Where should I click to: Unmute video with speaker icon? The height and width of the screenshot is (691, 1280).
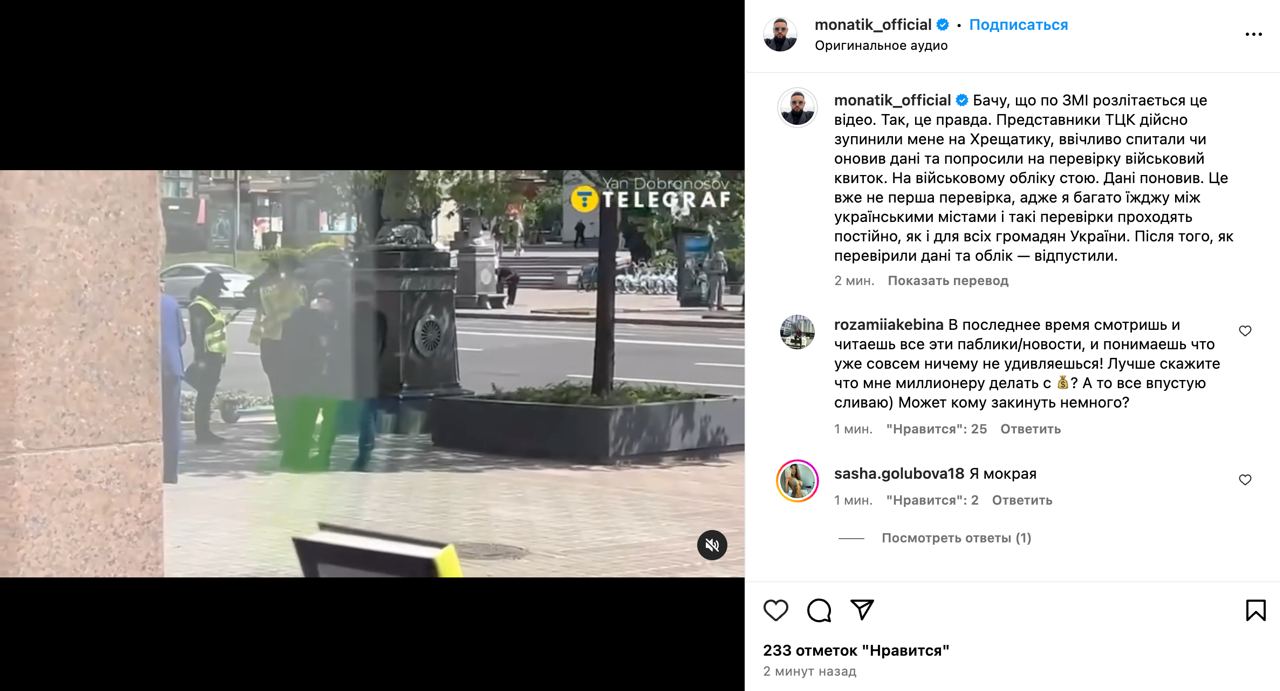pyautogui.click(x=712, y=545)
